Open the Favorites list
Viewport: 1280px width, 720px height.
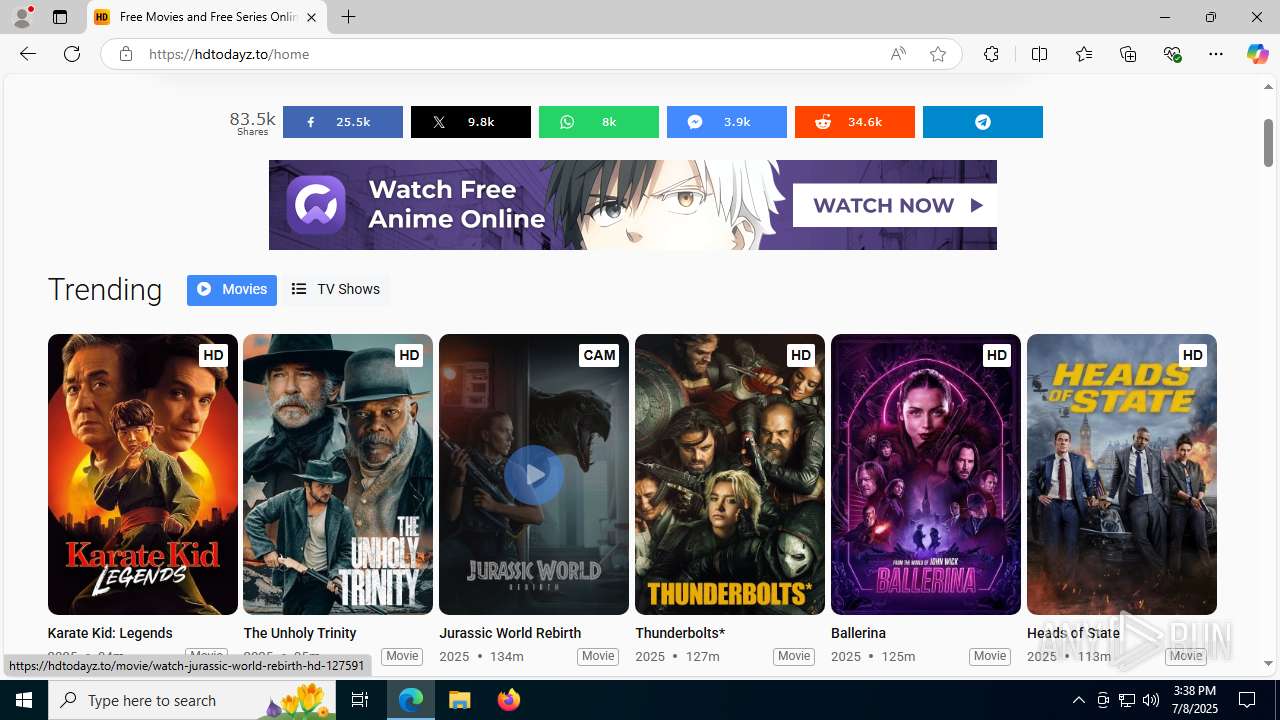(x=1084, y=54)
